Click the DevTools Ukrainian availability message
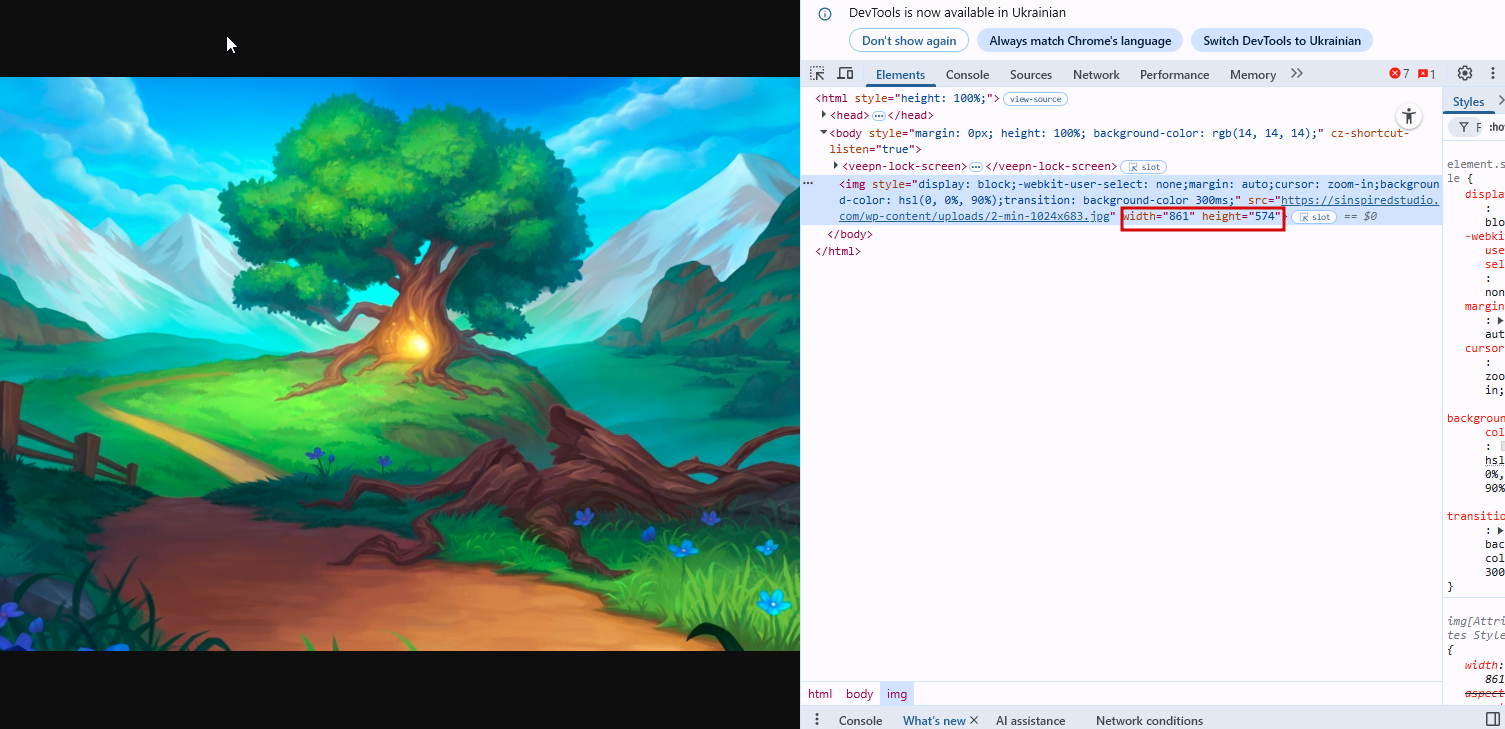This screenshot has width=1505, height=729. (x=957, y=13)
